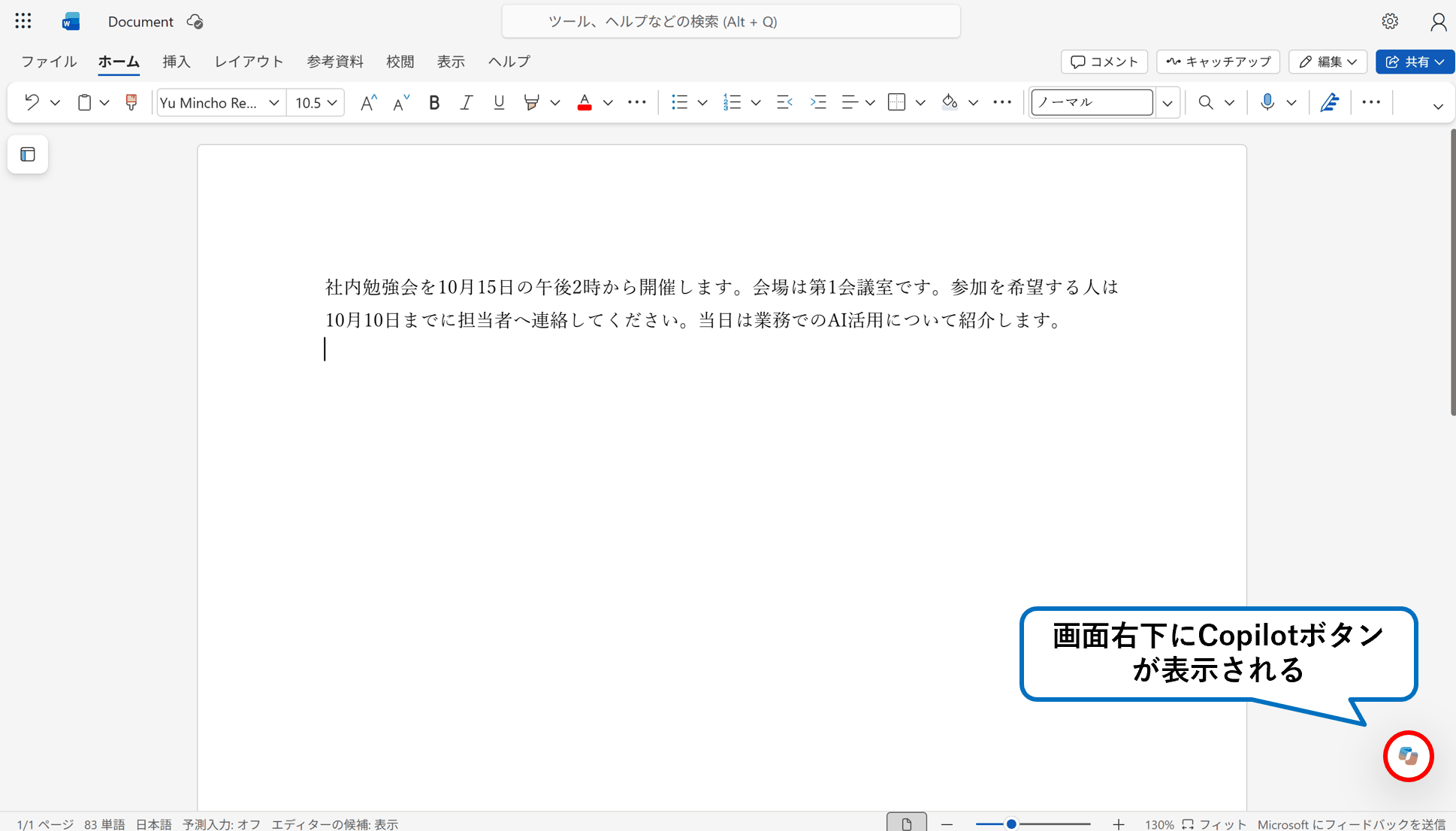The image size is (1456, 831).
Task: Open the ファイル menu
Action: coord(49,62)
